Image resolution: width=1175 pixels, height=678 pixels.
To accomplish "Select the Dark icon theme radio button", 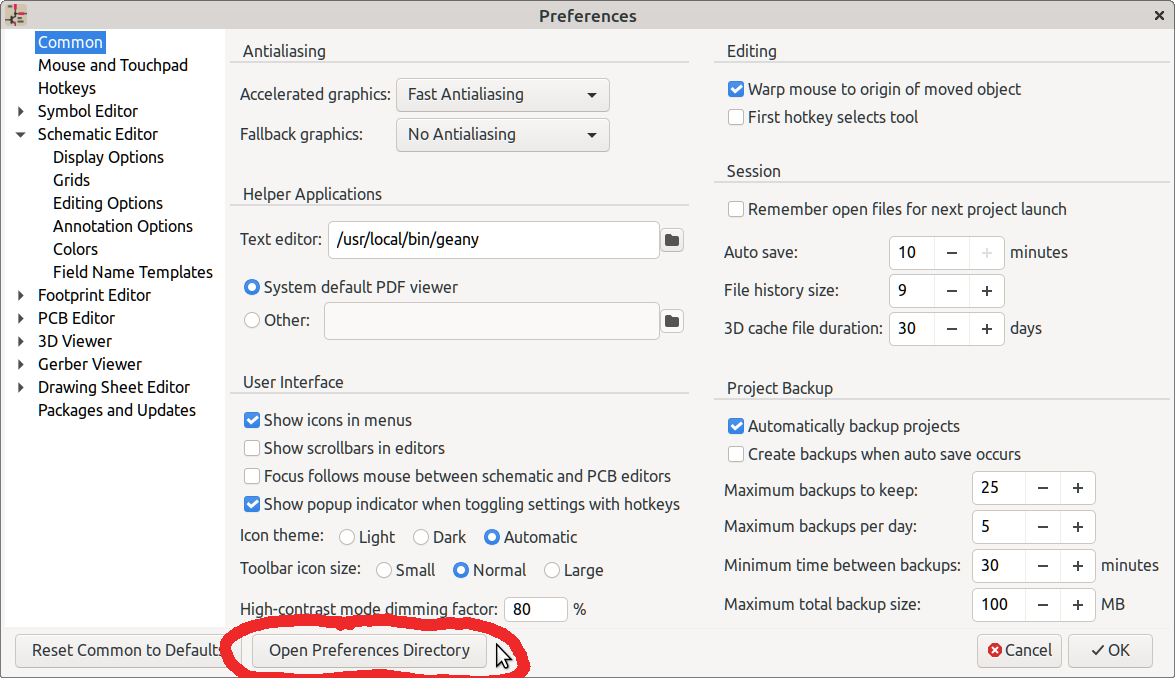I will click(421, 538).
